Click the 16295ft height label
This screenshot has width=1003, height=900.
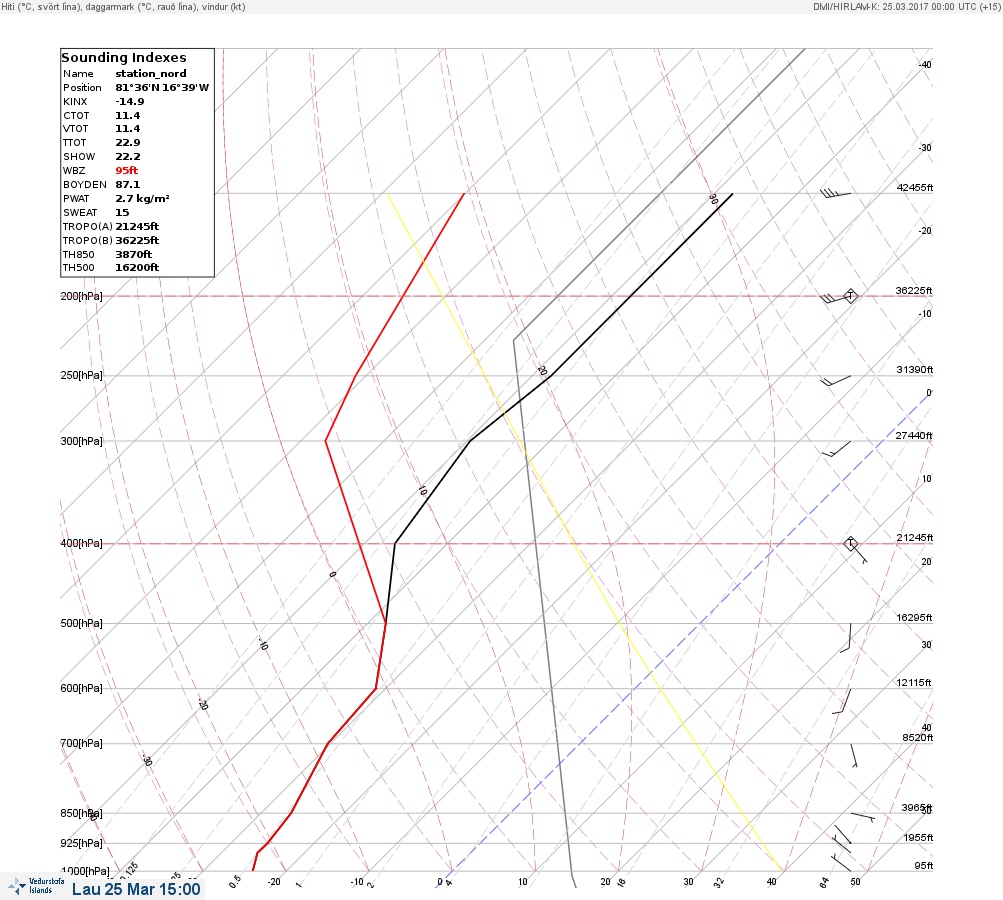coord(914,618)
